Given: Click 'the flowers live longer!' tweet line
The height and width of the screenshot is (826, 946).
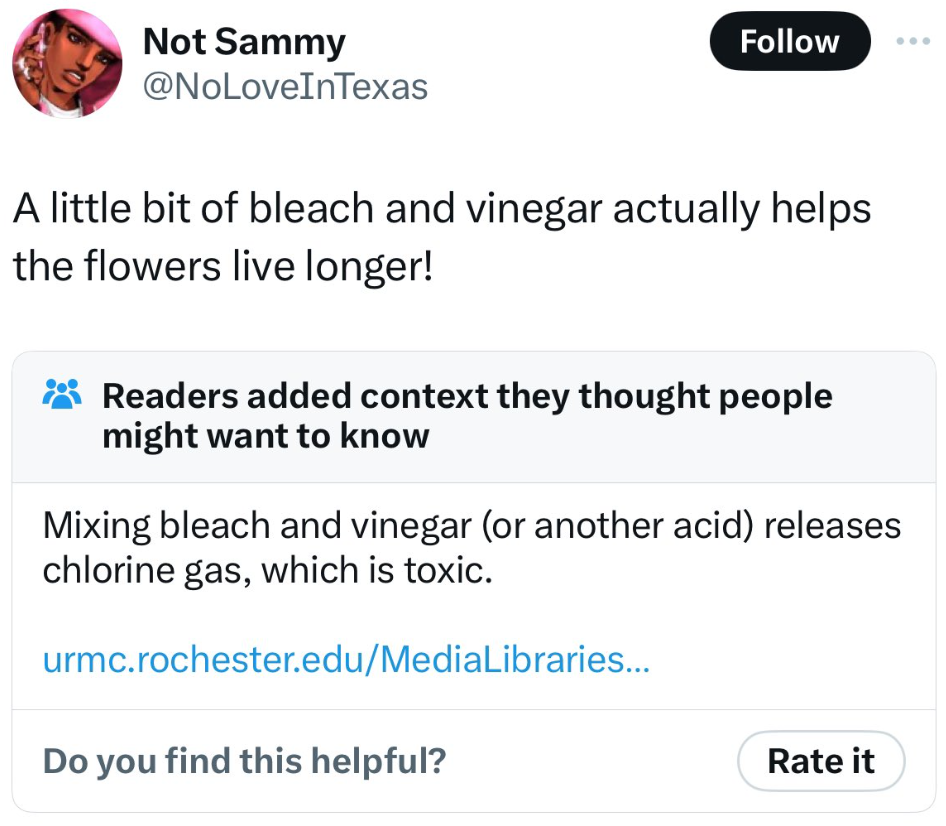Looking at the screenshot, I should point(222,266).
